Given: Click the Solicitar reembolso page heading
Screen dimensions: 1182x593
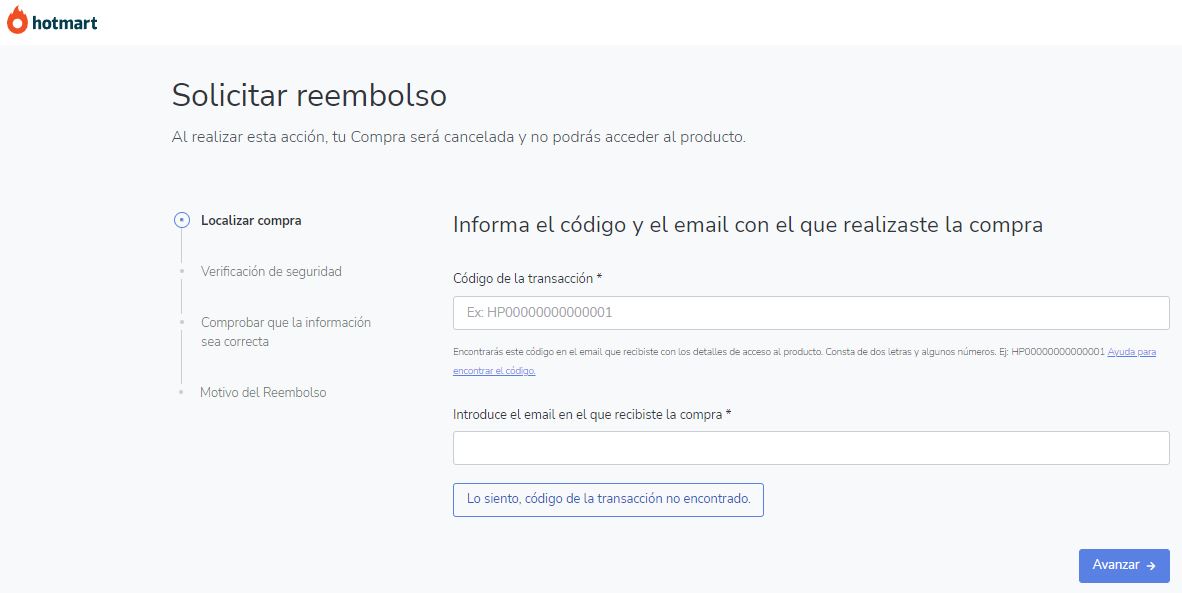Looking at the screenshot, I should tap(309, 95).
